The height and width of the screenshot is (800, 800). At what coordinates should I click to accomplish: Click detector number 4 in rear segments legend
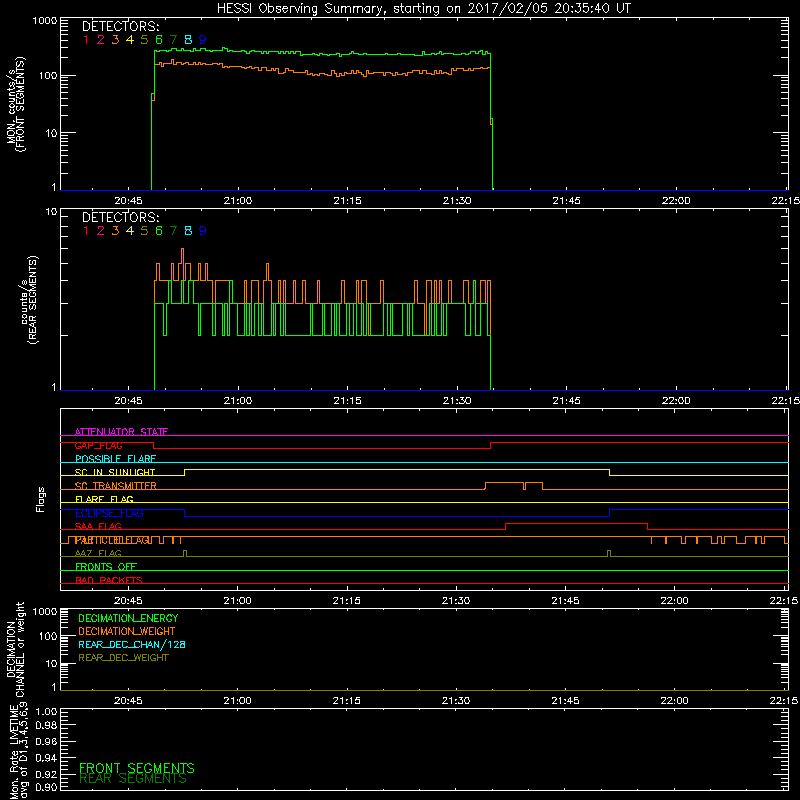pos(130,231)
